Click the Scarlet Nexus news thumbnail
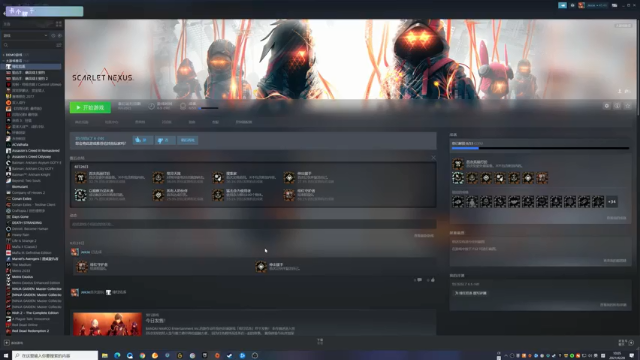Image resolution: width=640 pixels, height=360 pixels. click(107, 324)
